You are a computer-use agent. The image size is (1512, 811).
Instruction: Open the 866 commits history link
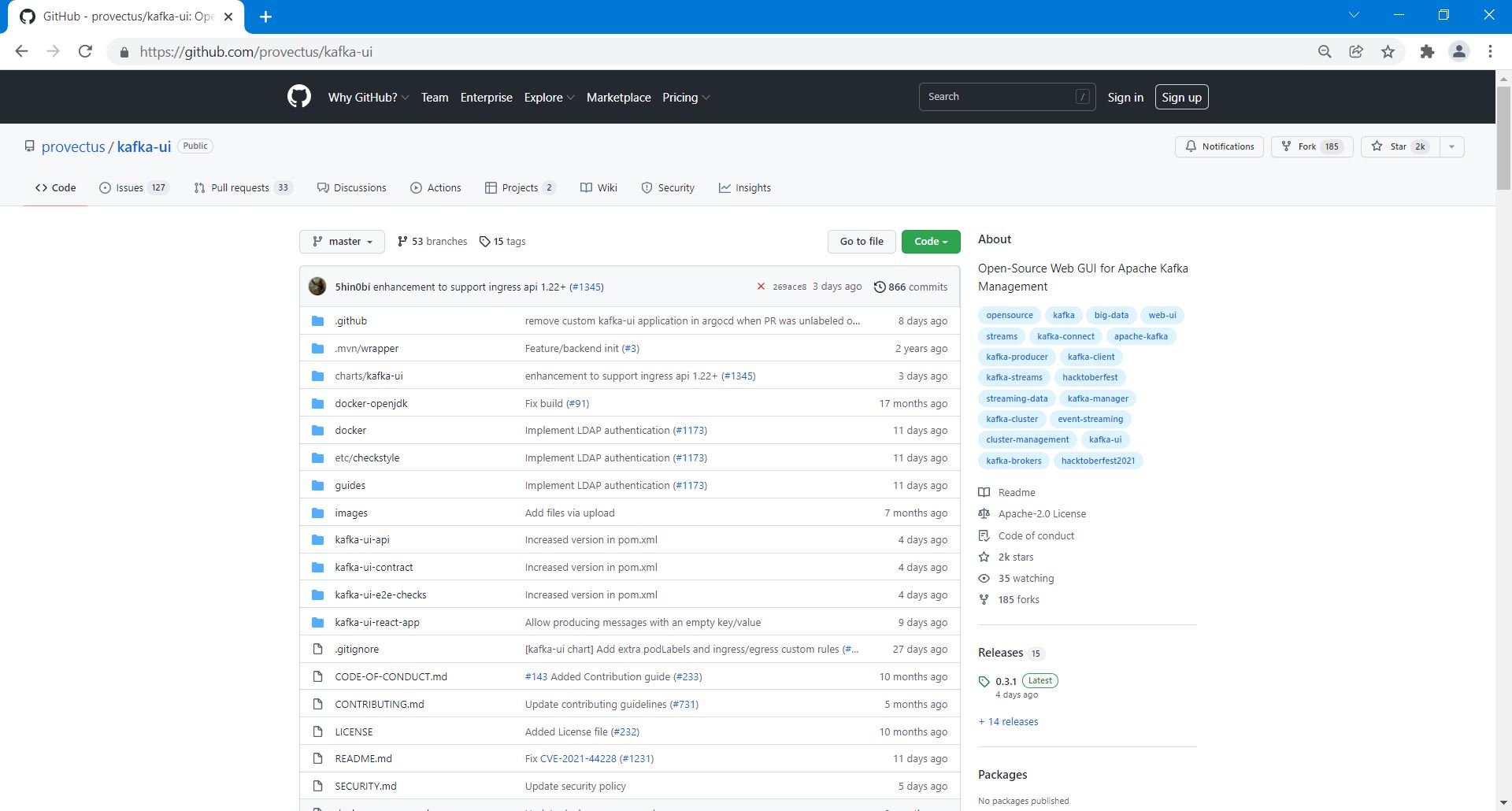(x=911, y=287)
